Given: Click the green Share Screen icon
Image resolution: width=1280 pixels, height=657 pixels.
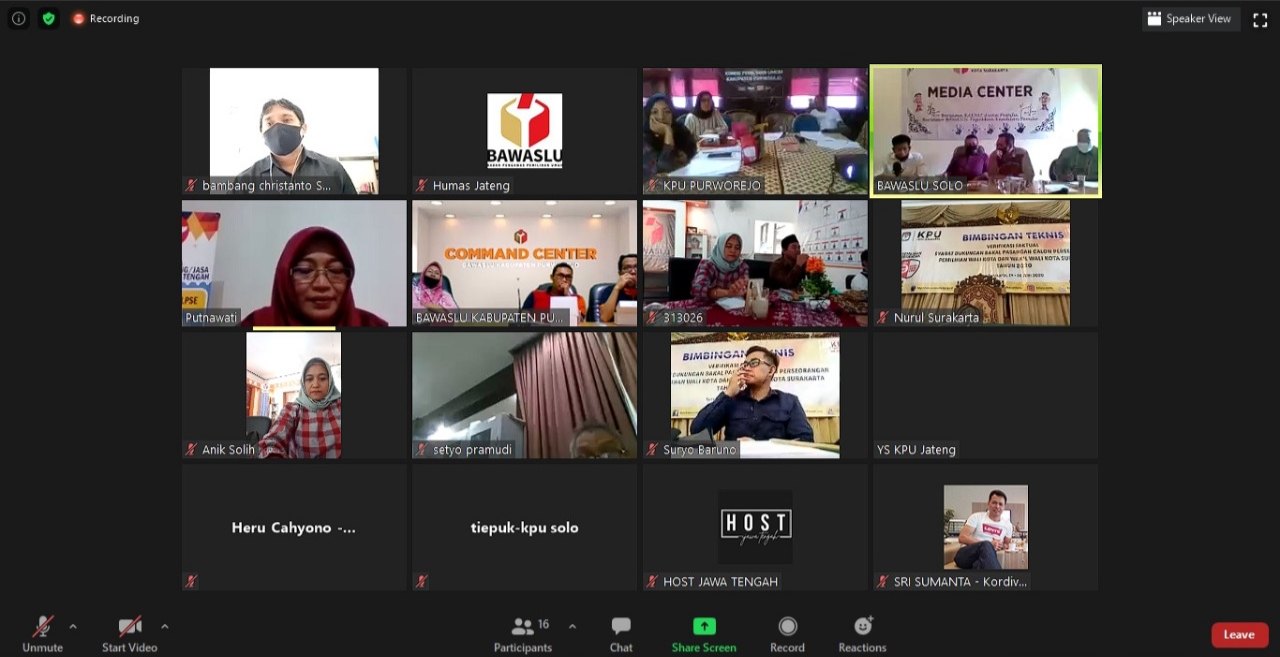Looking at the screenshot, I should (x=704, y=627).
